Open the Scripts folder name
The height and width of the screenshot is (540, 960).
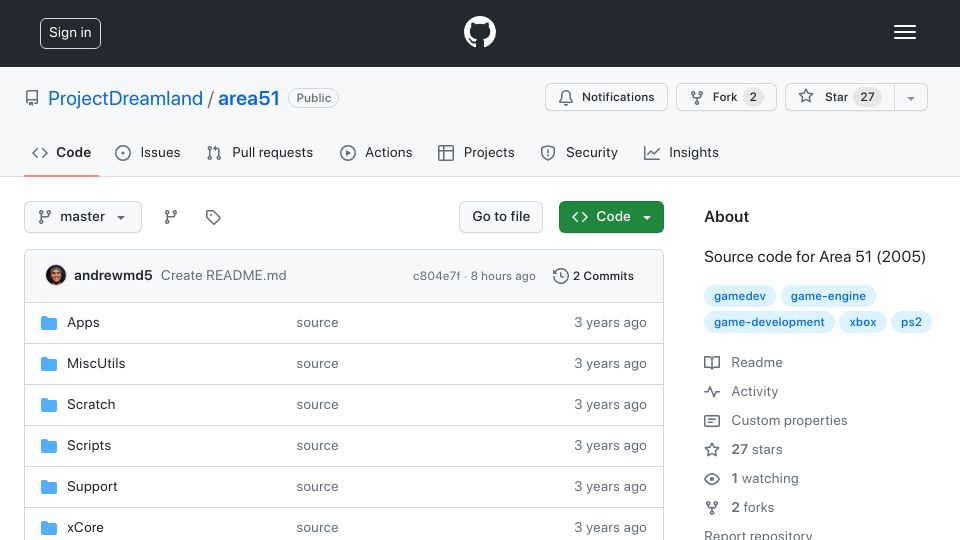coord(89,446)
